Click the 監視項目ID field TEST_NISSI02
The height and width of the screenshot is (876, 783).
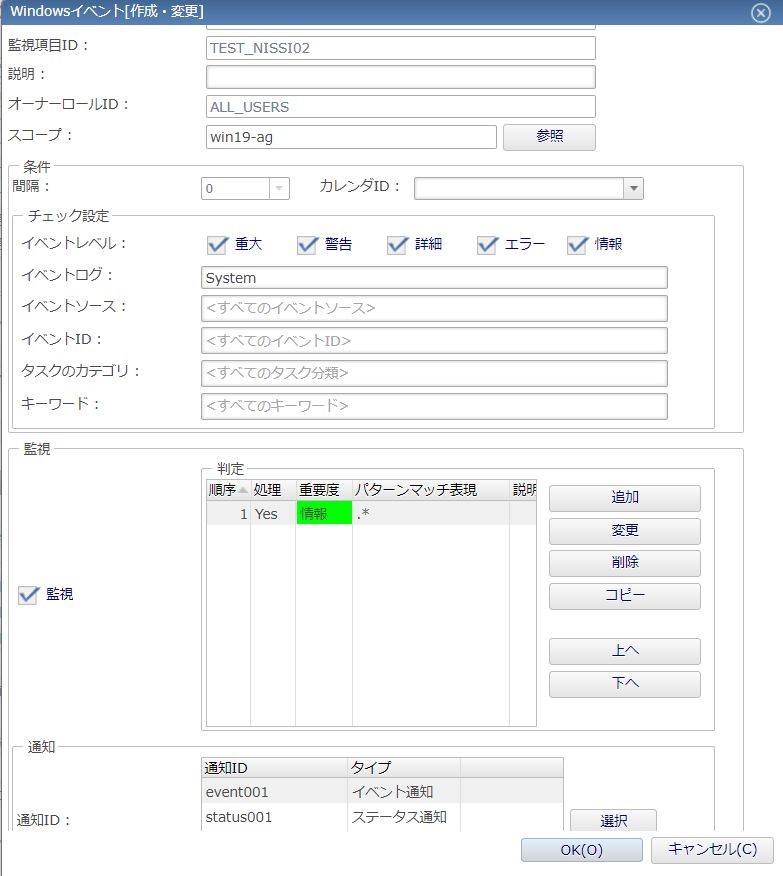[x=400, y=48]
